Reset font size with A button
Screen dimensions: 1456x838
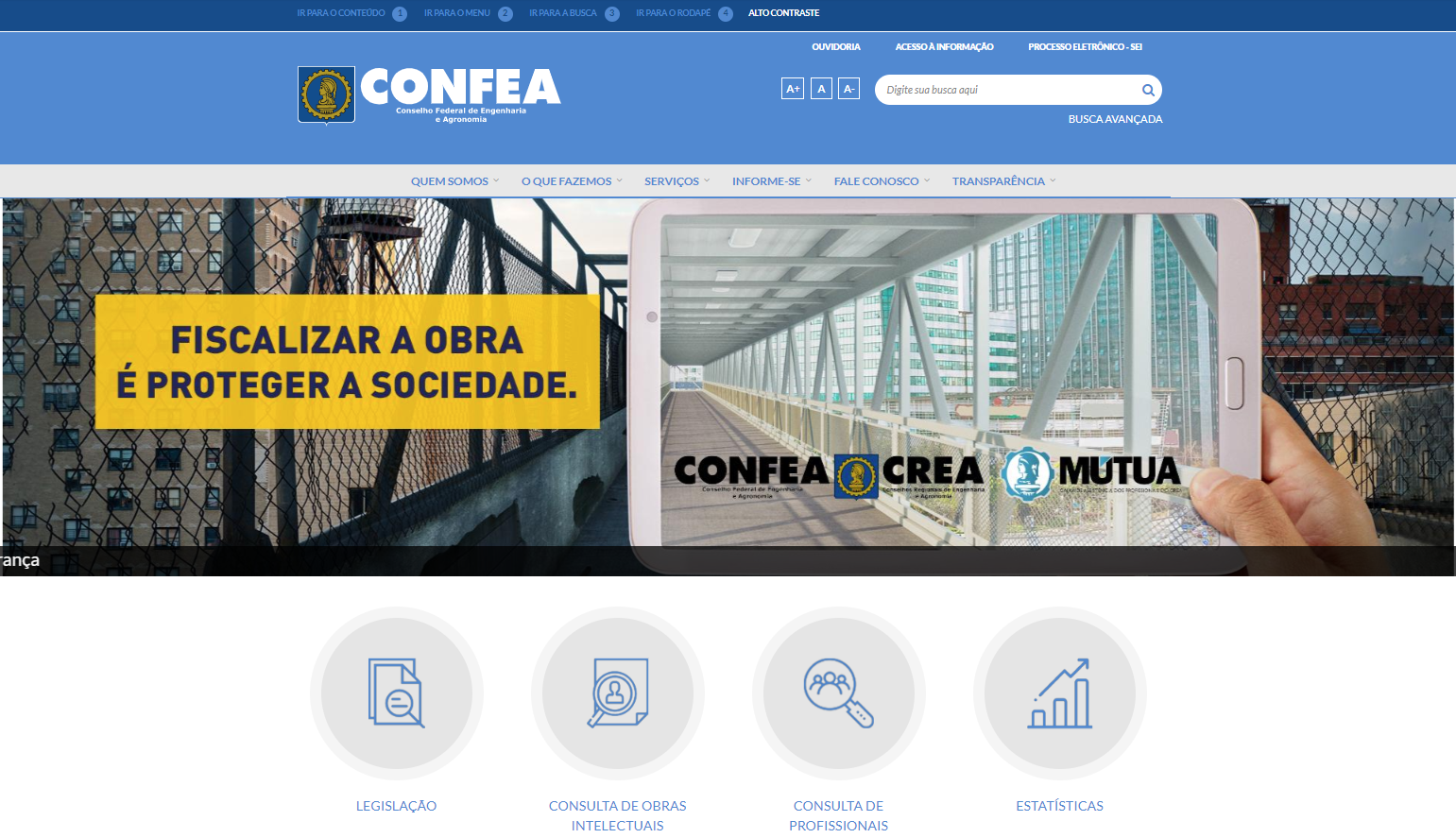point(821,89)
